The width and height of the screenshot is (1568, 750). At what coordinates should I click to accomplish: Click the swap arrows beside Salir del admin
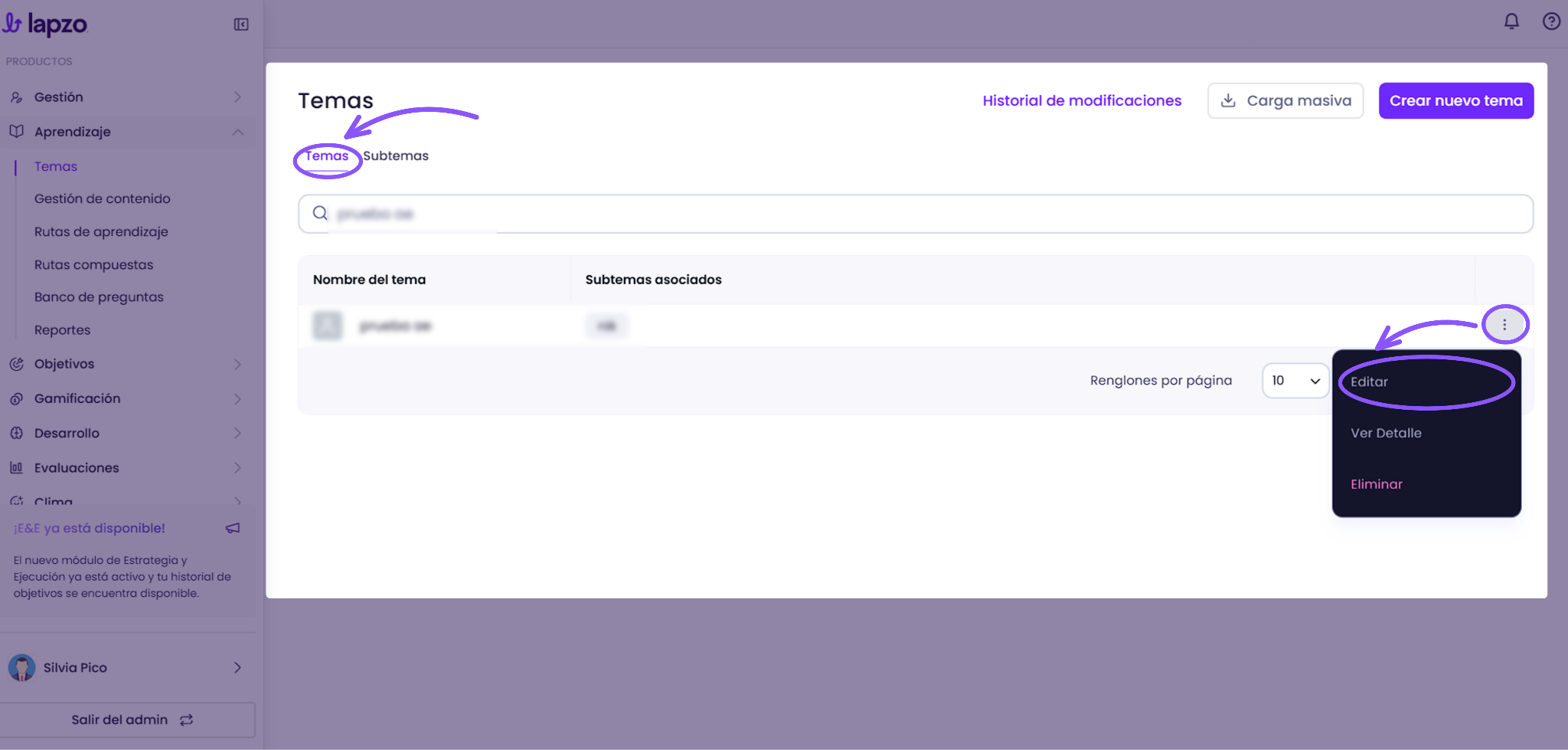(x=186, y=720)
